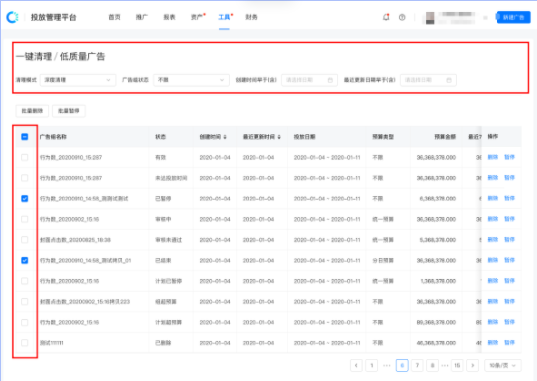
Task: Open the help question-mark icon
Action: 402,17
